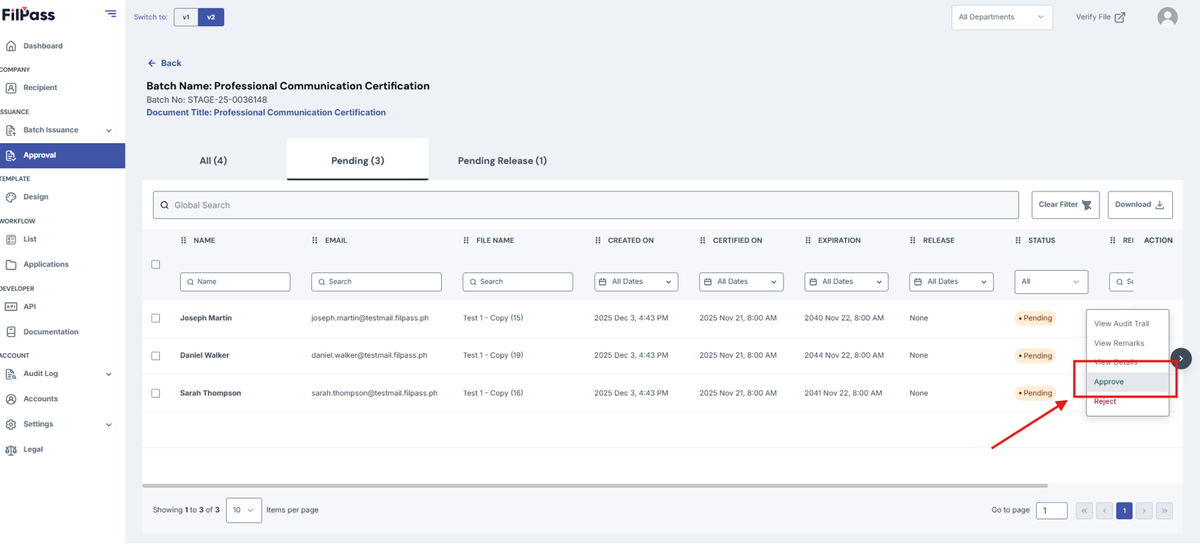Open the Verify File external link icon
Screen dimensions: 1200x544
tap(1120, 17)
